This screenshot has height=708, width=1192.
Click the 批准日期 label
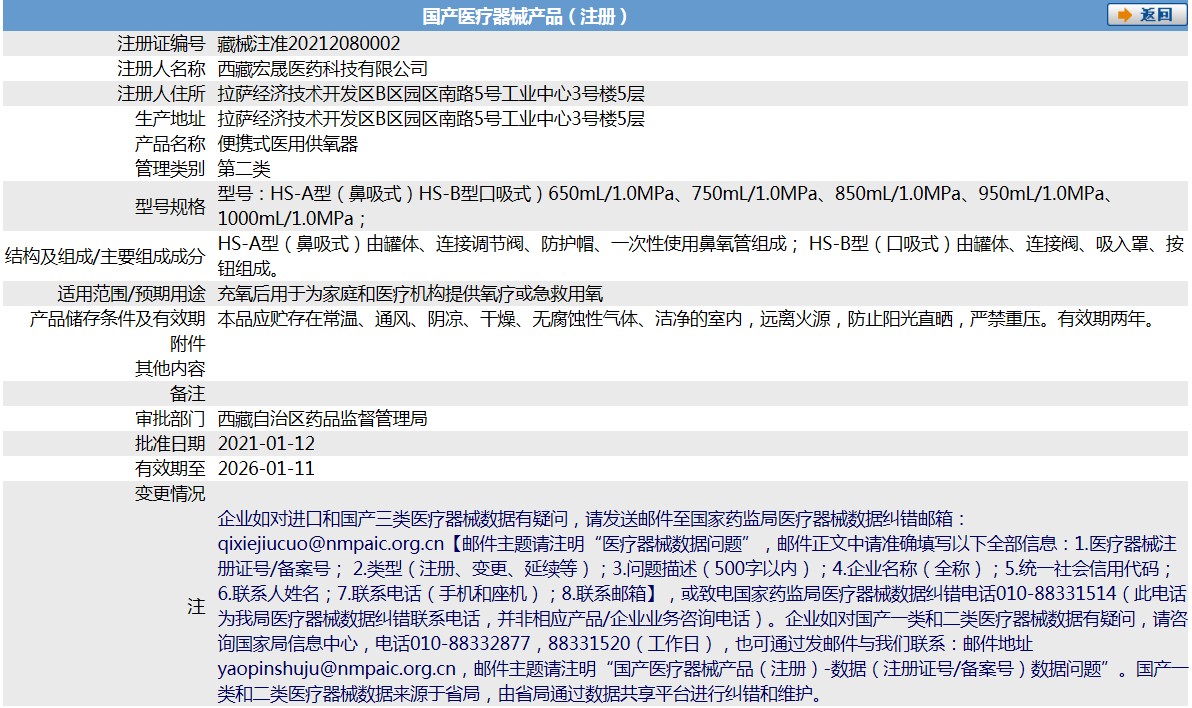(170, 444)
